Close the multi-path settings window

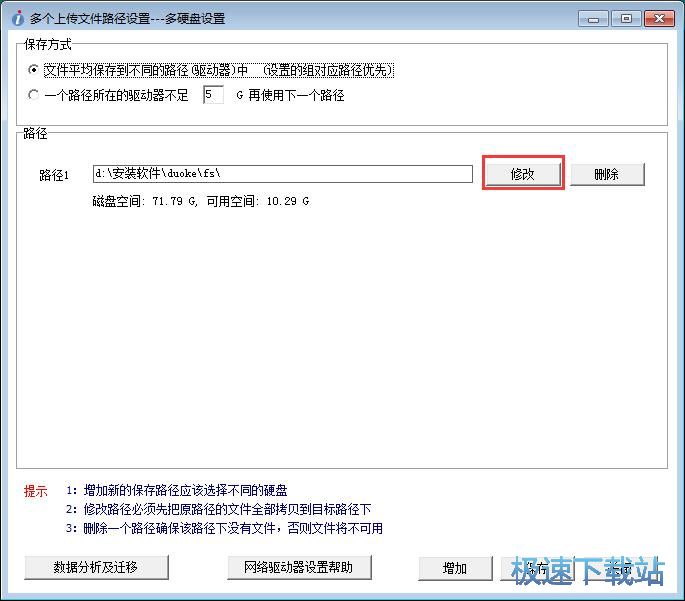pyautogui.click(x=659, y=19)
